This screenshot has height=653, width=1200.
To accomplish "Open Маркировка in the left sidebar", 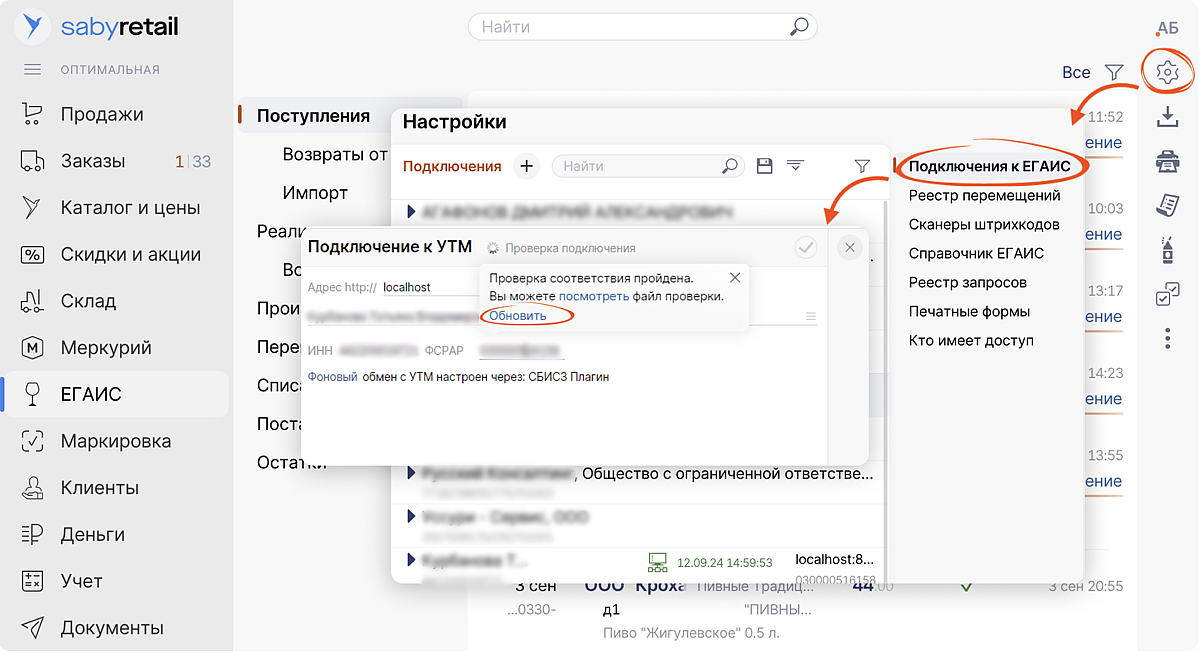I will click(x=115, y=441).
